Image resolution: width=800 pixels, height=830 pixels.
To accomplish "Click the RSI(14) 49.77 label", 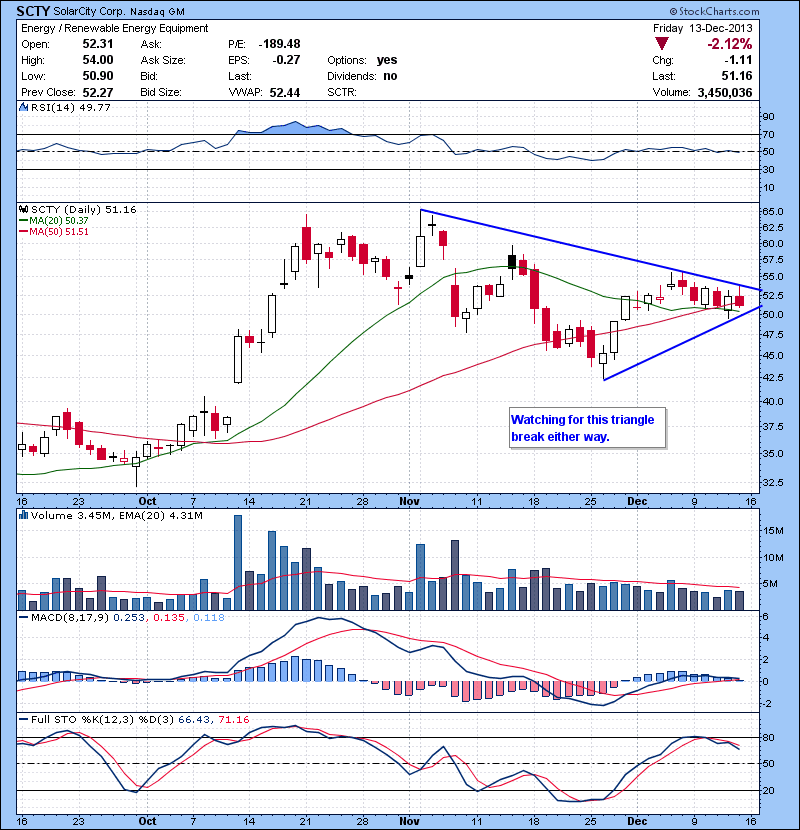I will (x=71, y=107).
